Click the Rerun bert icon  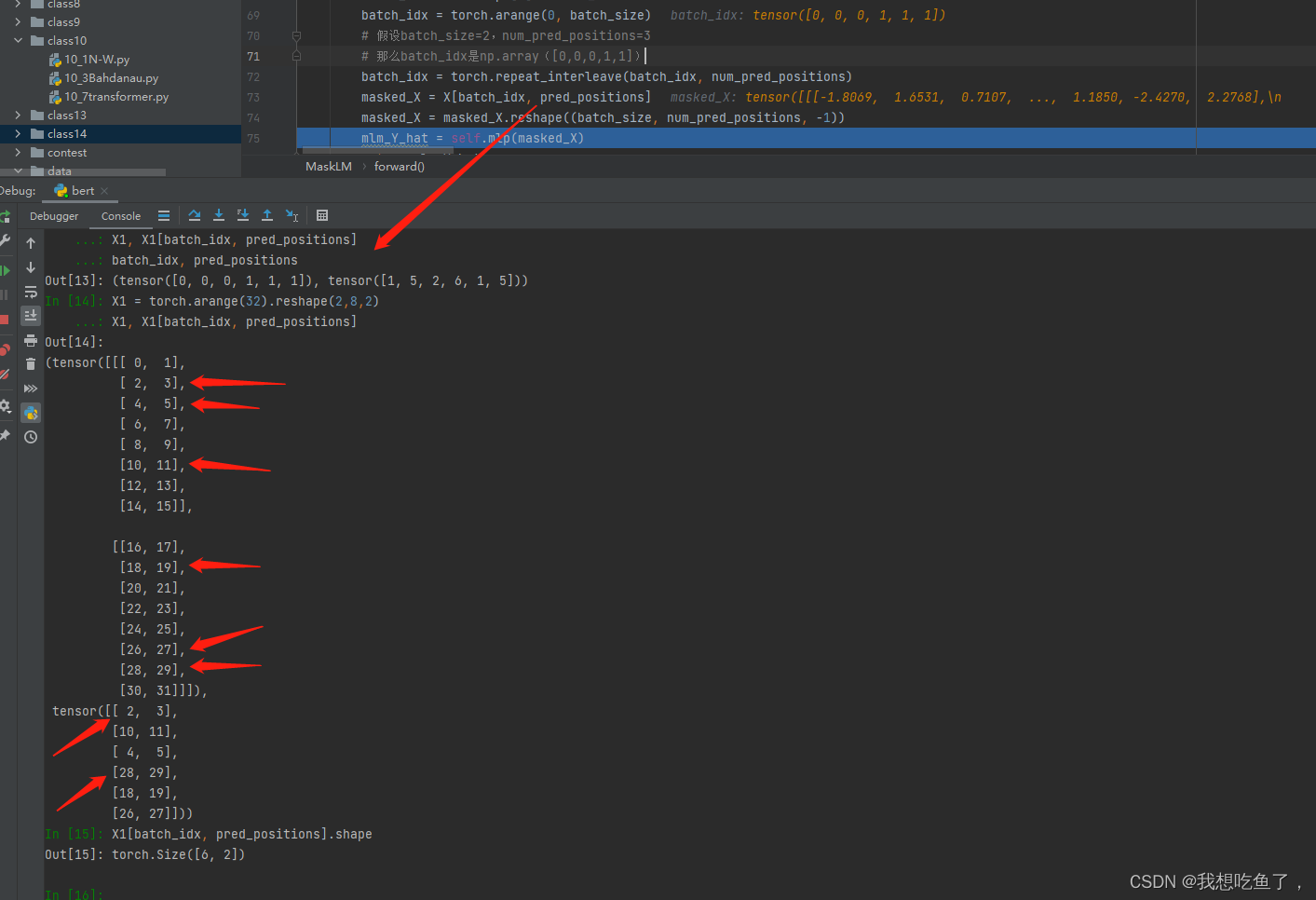coord(5,216)
